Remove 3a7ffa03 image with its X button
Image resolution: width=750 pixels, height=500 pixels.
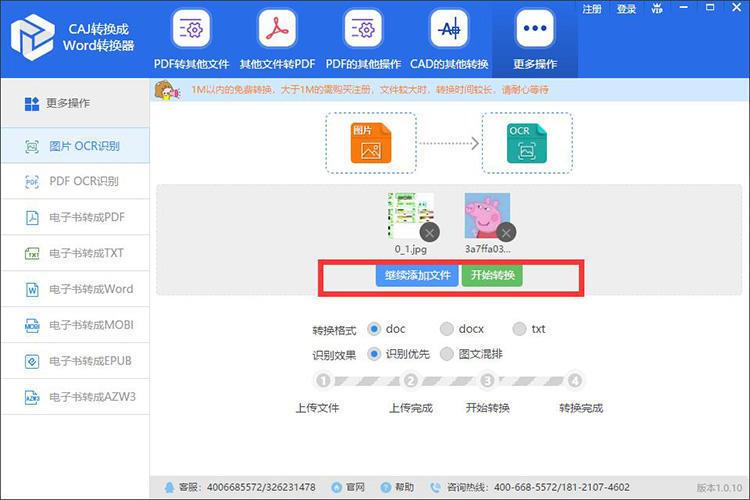506,233
